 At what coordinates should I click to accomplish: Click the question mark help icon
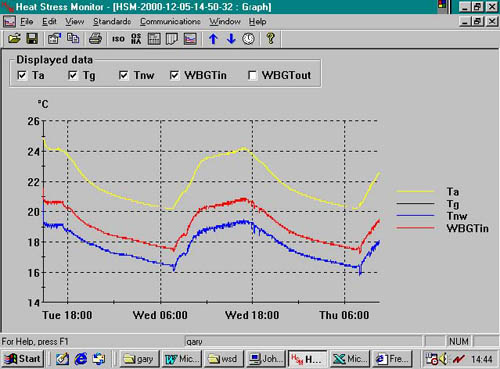[x=271, y=39]
